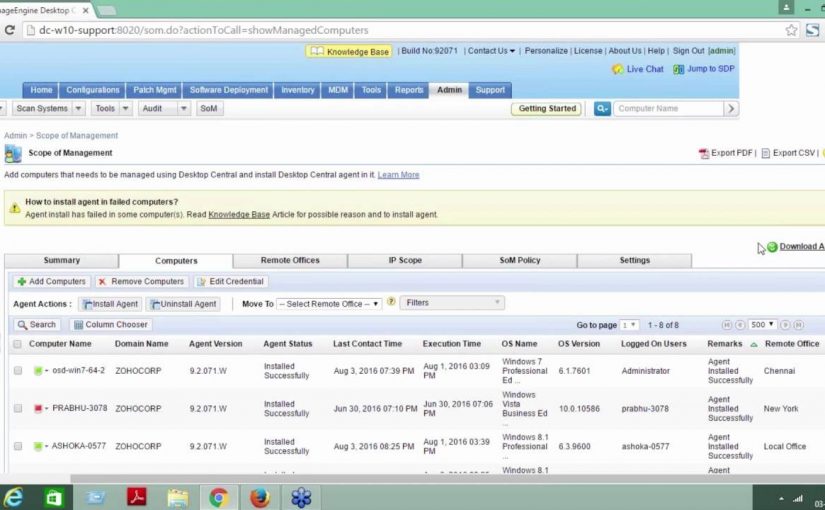The width and height of the screenshot is (825, 510).
Task: Open the Select Remote Office dropdown
Action: 329,304
